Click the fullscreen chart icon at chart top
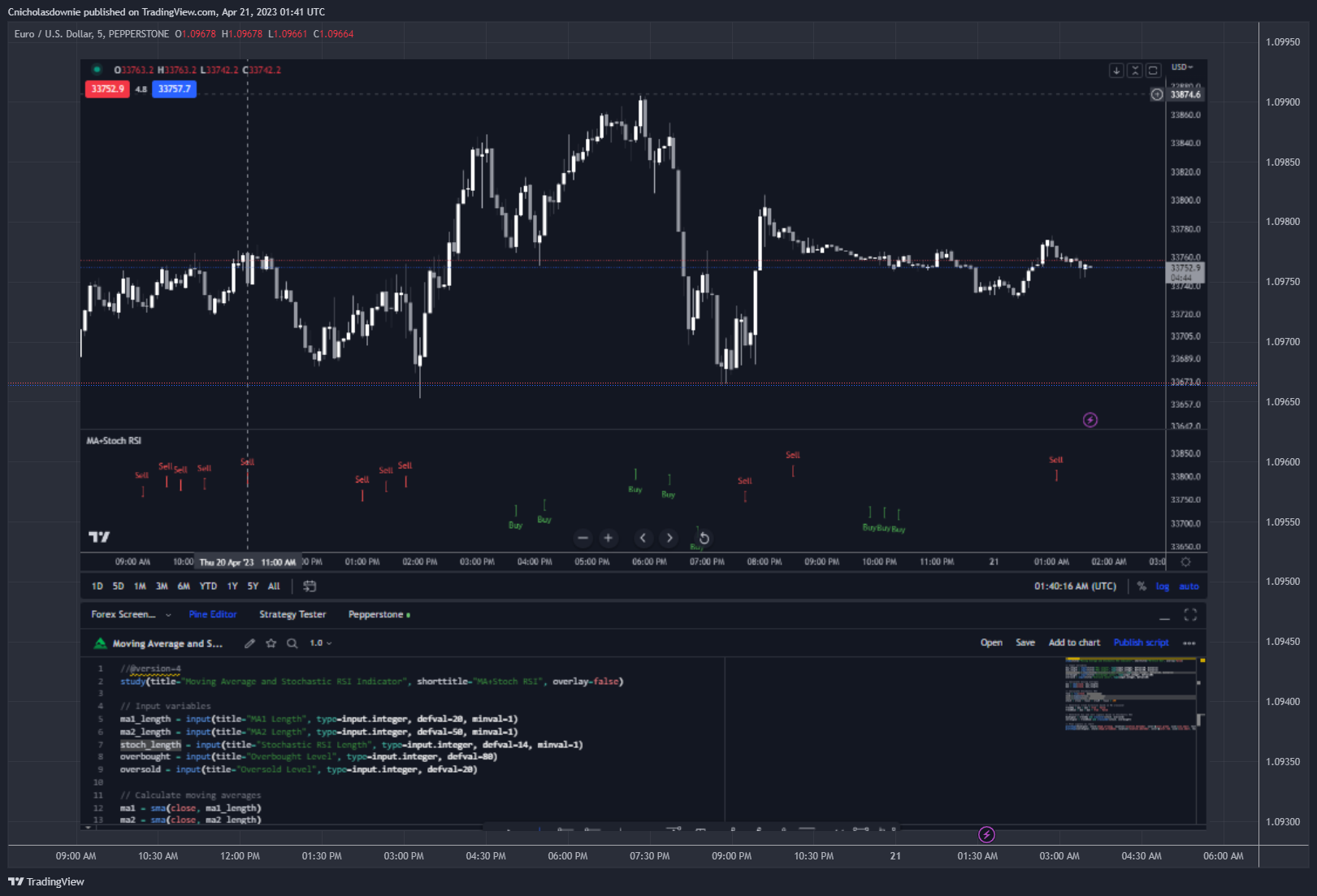This screenshot has height=896, width=1317. pos(1153,71)
